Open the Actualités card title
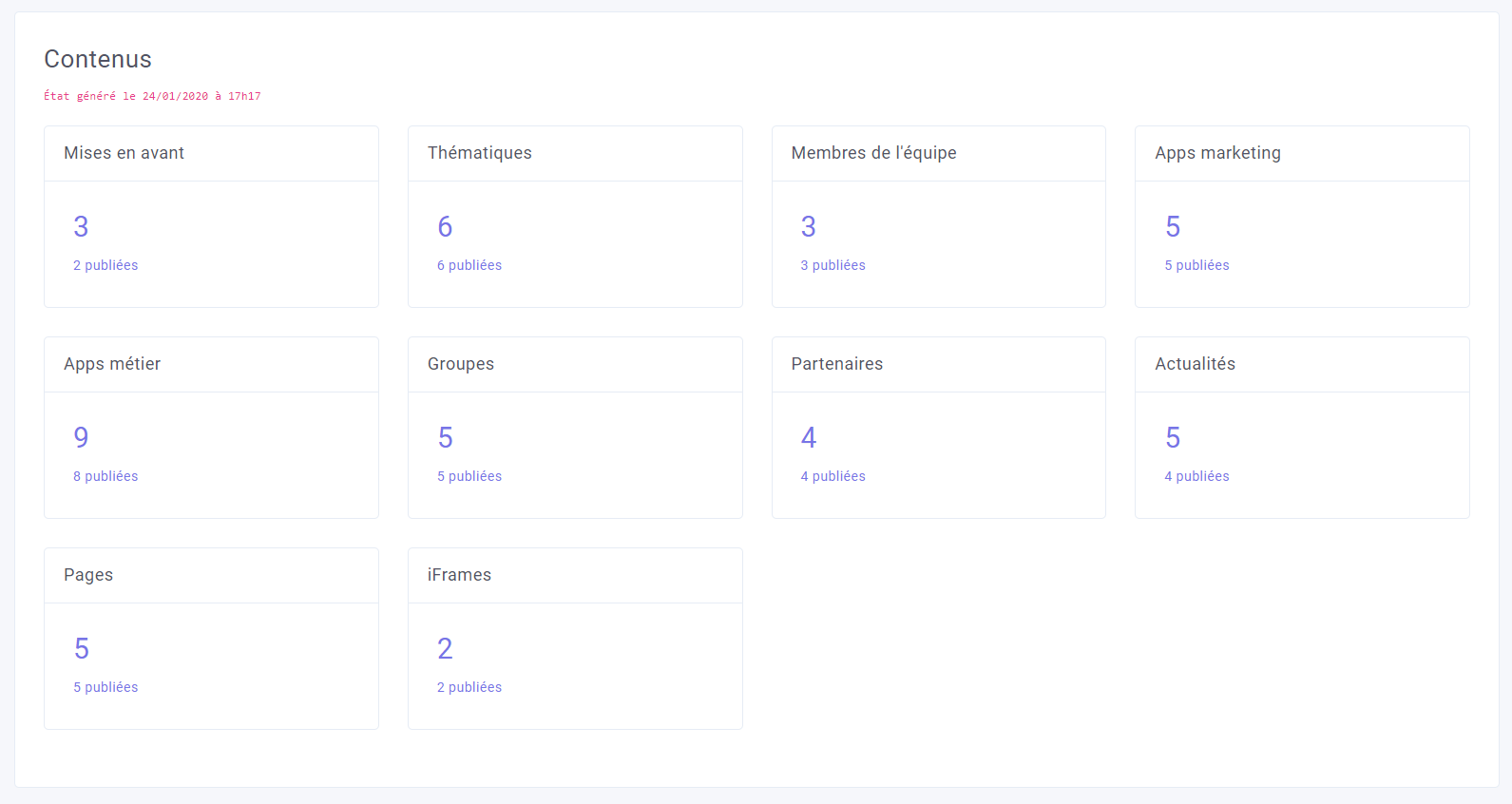Screen dimensions: 1512x804 (x=1196, y=364)
